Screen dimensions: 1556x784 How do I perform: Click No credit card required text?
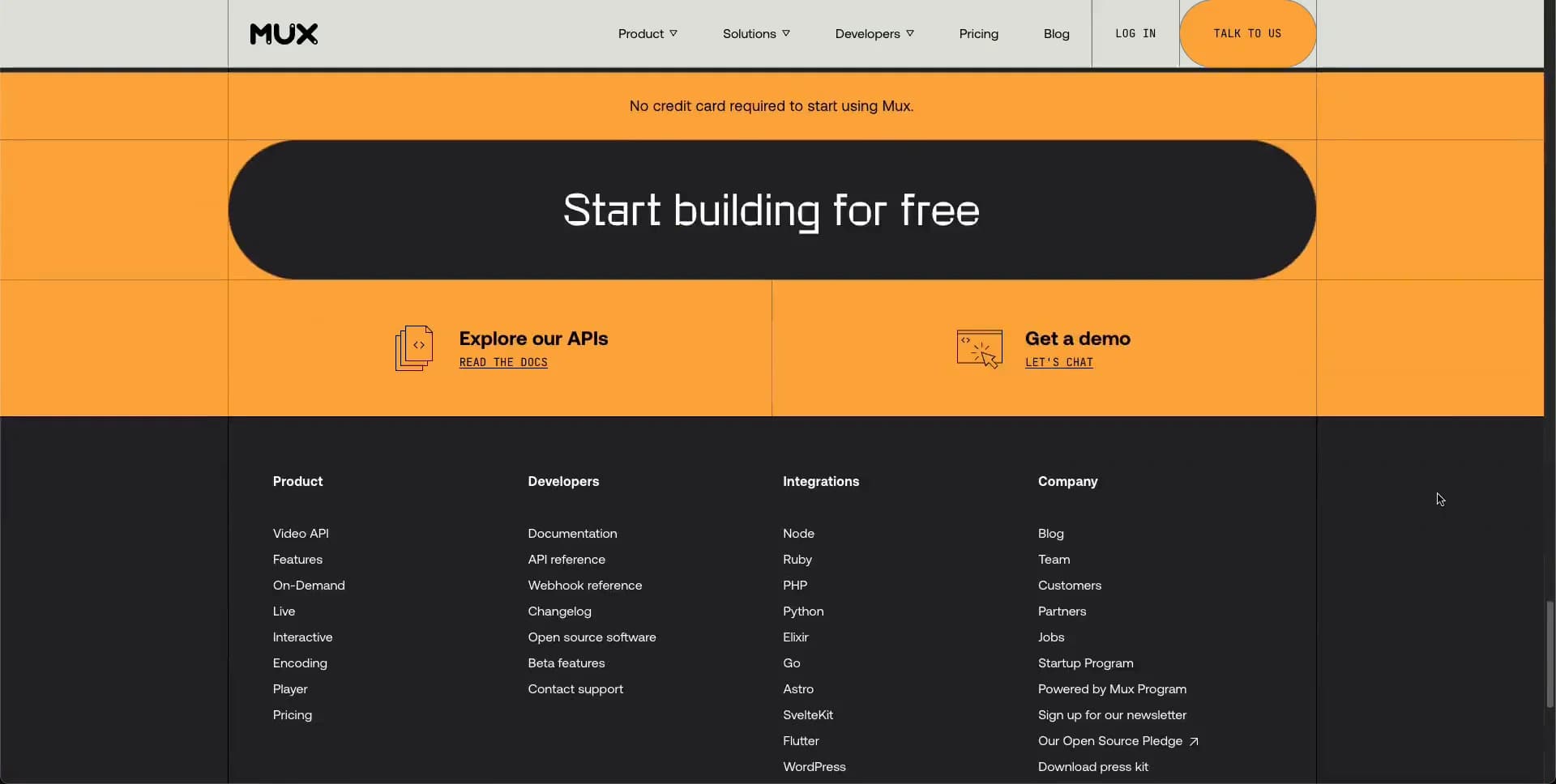[x=771, y=106]
